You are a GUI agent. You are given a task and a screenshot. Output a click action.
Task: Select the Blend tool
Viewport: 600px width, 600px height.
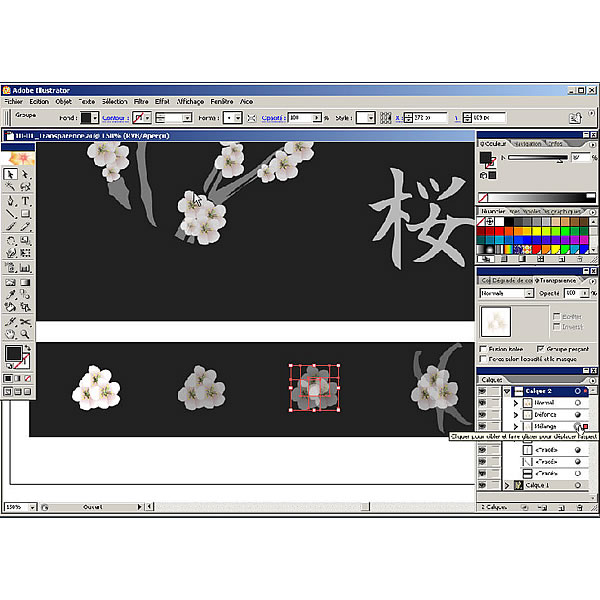tap(25, 295)
